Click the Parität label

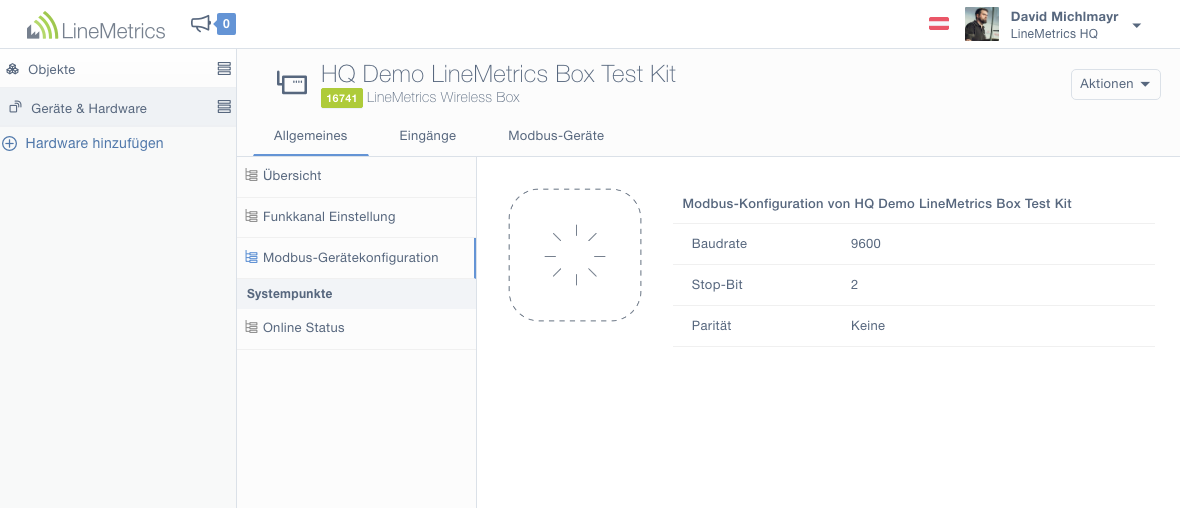pyautogui.click(x=711, y=326)
